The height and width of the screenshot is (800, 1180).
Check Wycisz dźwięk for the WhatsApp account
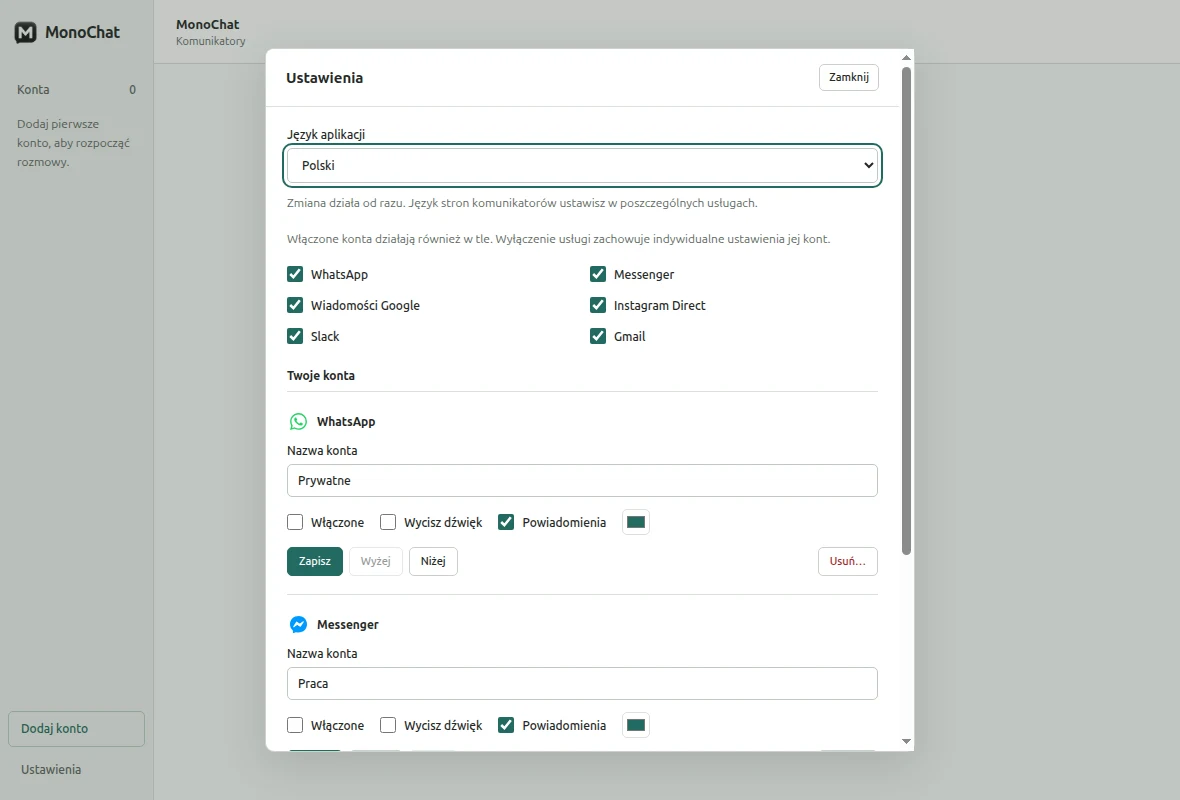tap(388, 522)
